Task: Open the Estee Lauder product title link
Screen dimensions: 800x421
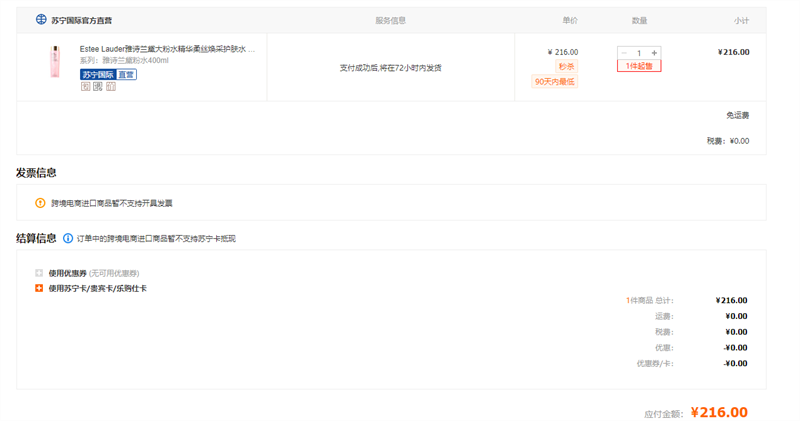Action: click(167, 49)
